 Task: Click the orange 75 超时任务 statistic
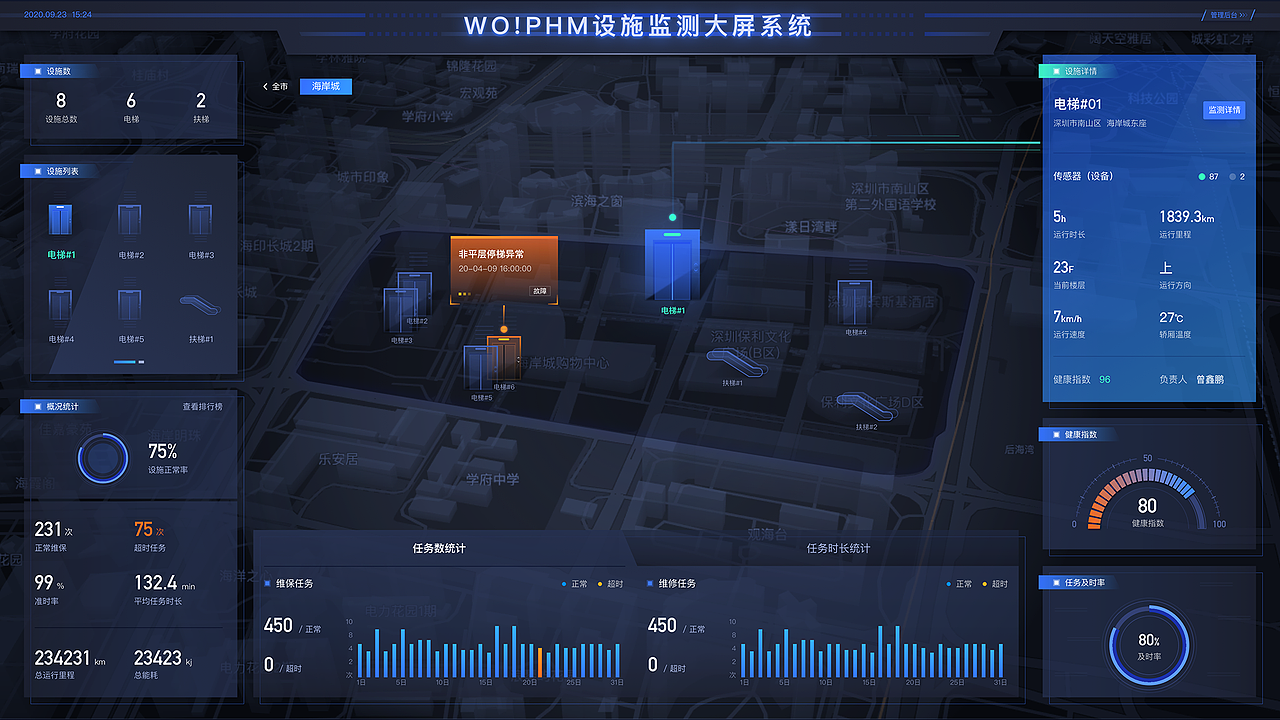149,530
